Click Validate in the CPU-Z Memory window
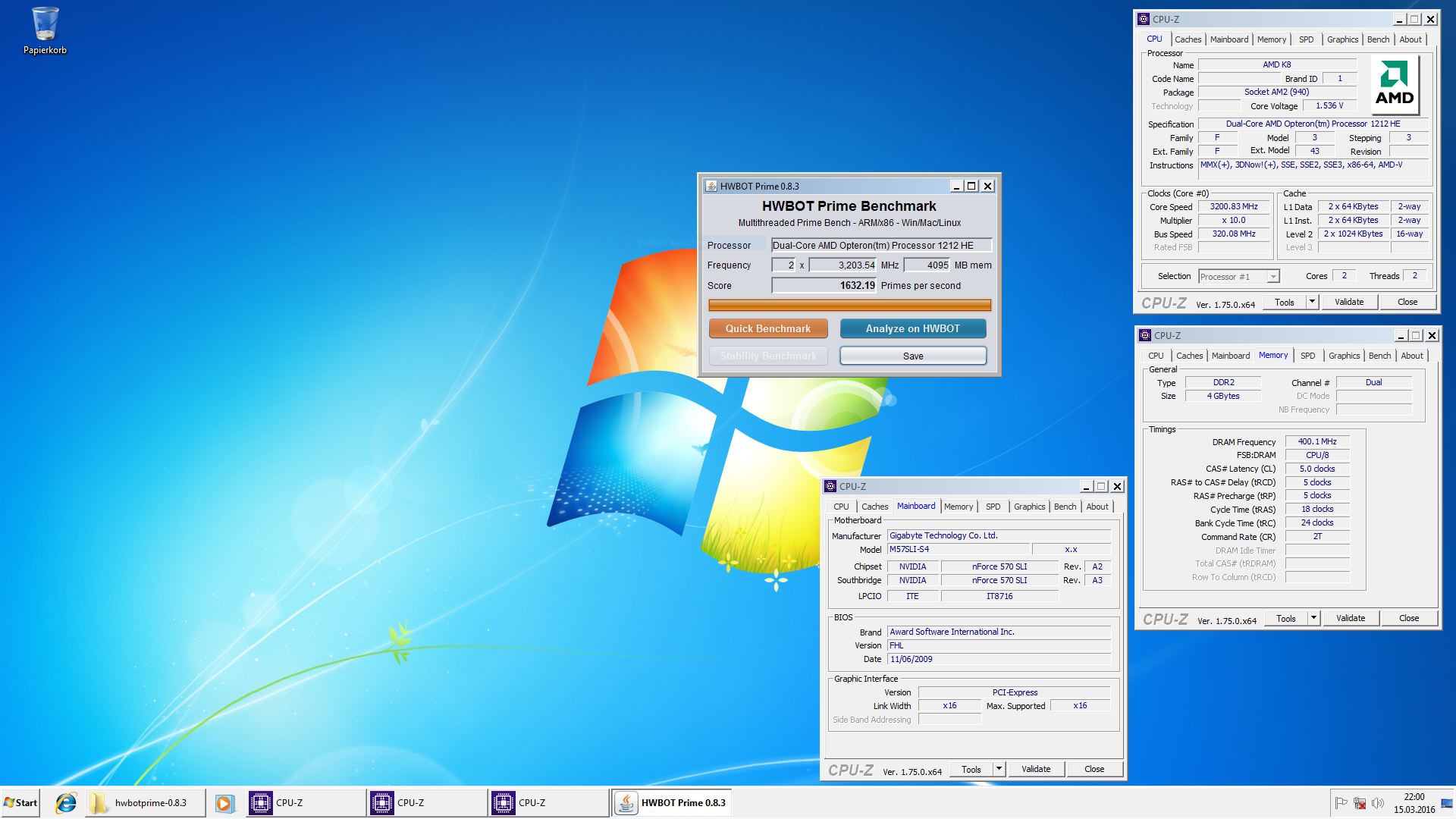Image resolution: width=1456 pixels, height=819 pixels. [1351, 618]
